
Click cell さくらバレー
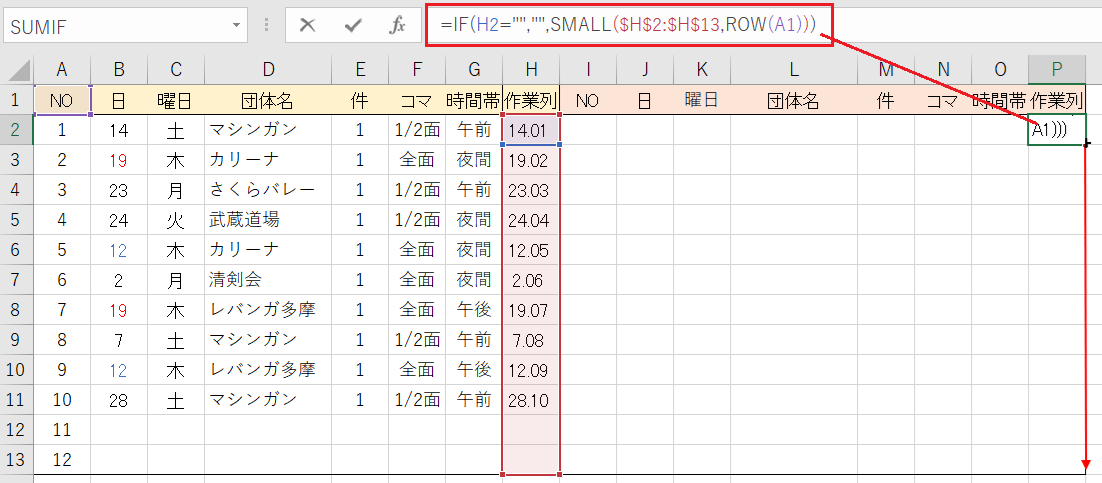268,190
